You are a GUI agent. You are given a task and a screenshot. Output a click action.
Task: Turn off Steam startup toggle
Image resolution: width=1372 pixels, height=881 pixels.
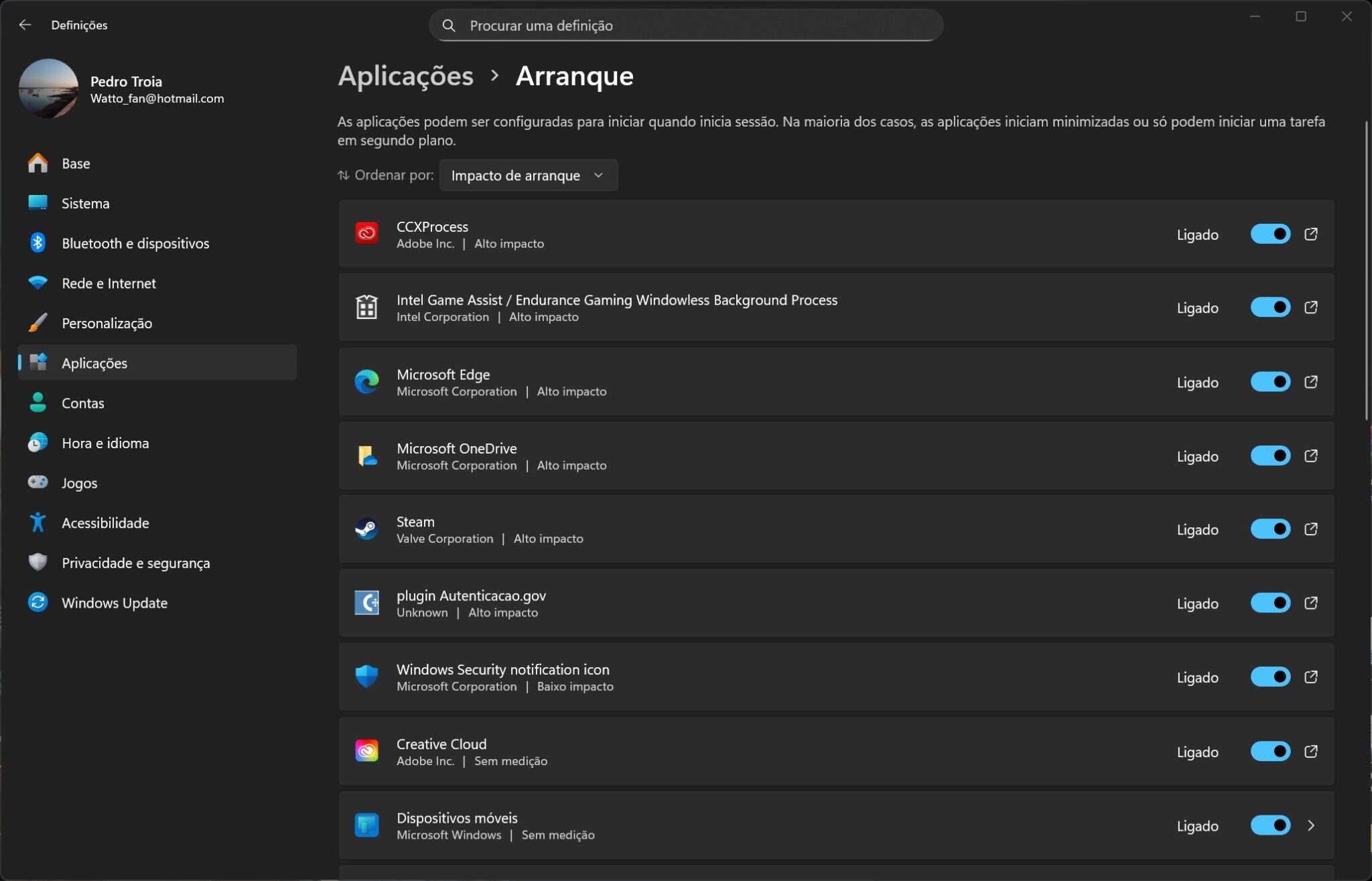pyautogui.click(x=1270, y=529)
